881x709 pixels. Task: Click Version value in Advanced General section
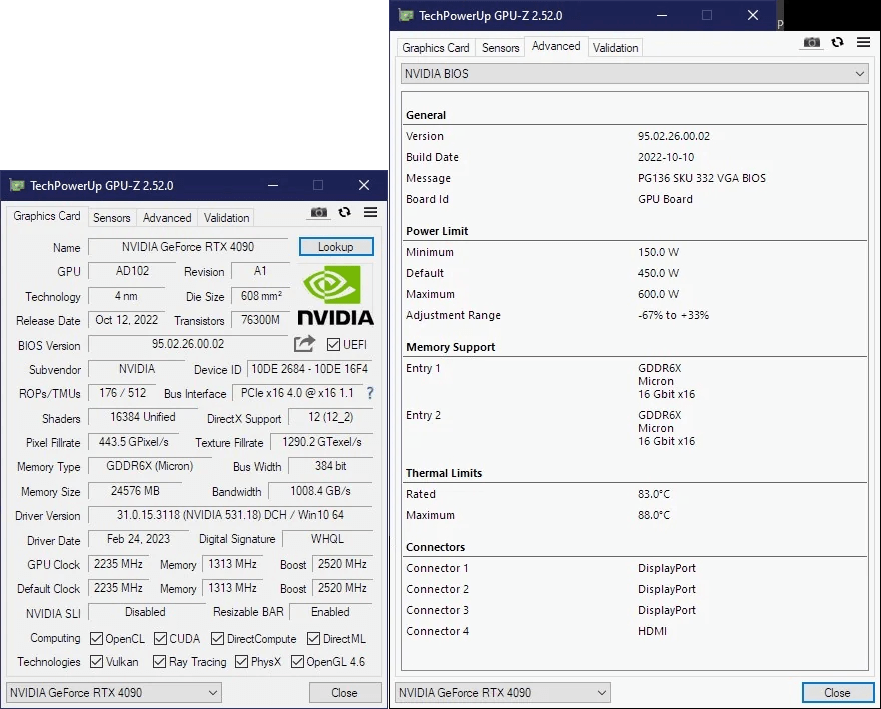point(674,136)
